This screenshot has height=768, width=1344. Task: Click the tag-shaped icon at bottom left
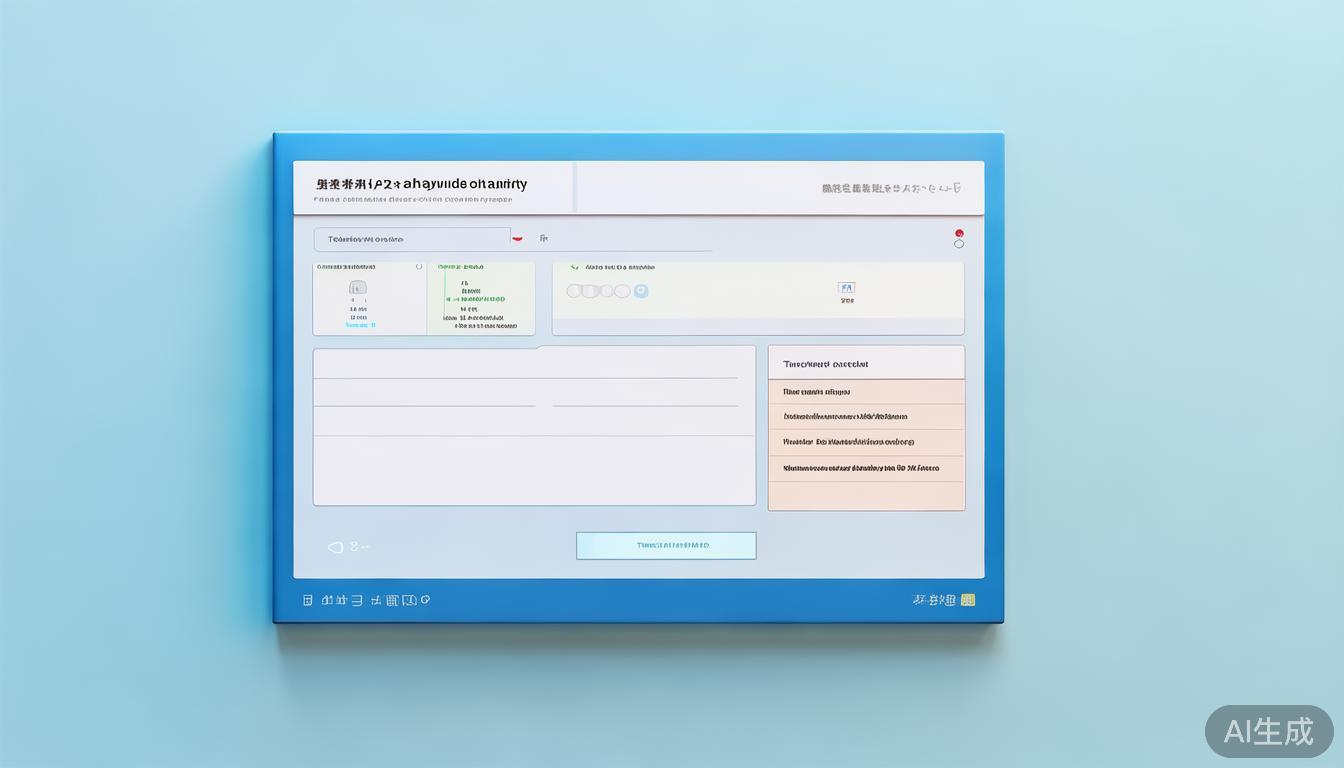click(x=336, y=547)
